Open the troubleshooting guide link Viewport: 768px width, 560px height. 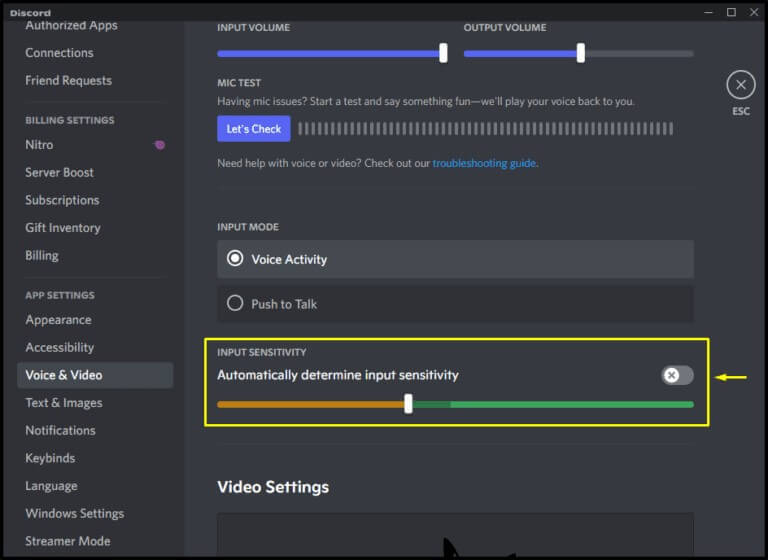coord(484,163)
